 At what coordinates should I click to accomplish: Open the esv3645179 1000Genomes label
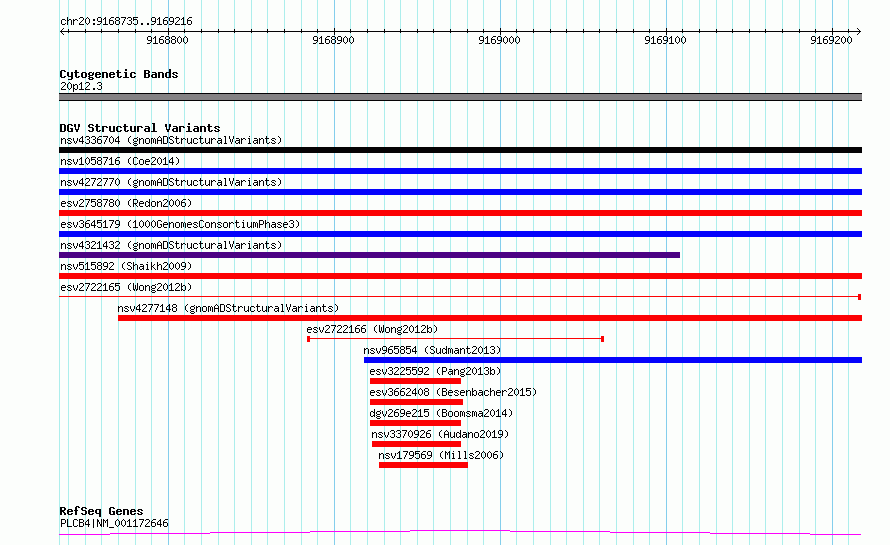pyautogui.click(x=180, y=224)
